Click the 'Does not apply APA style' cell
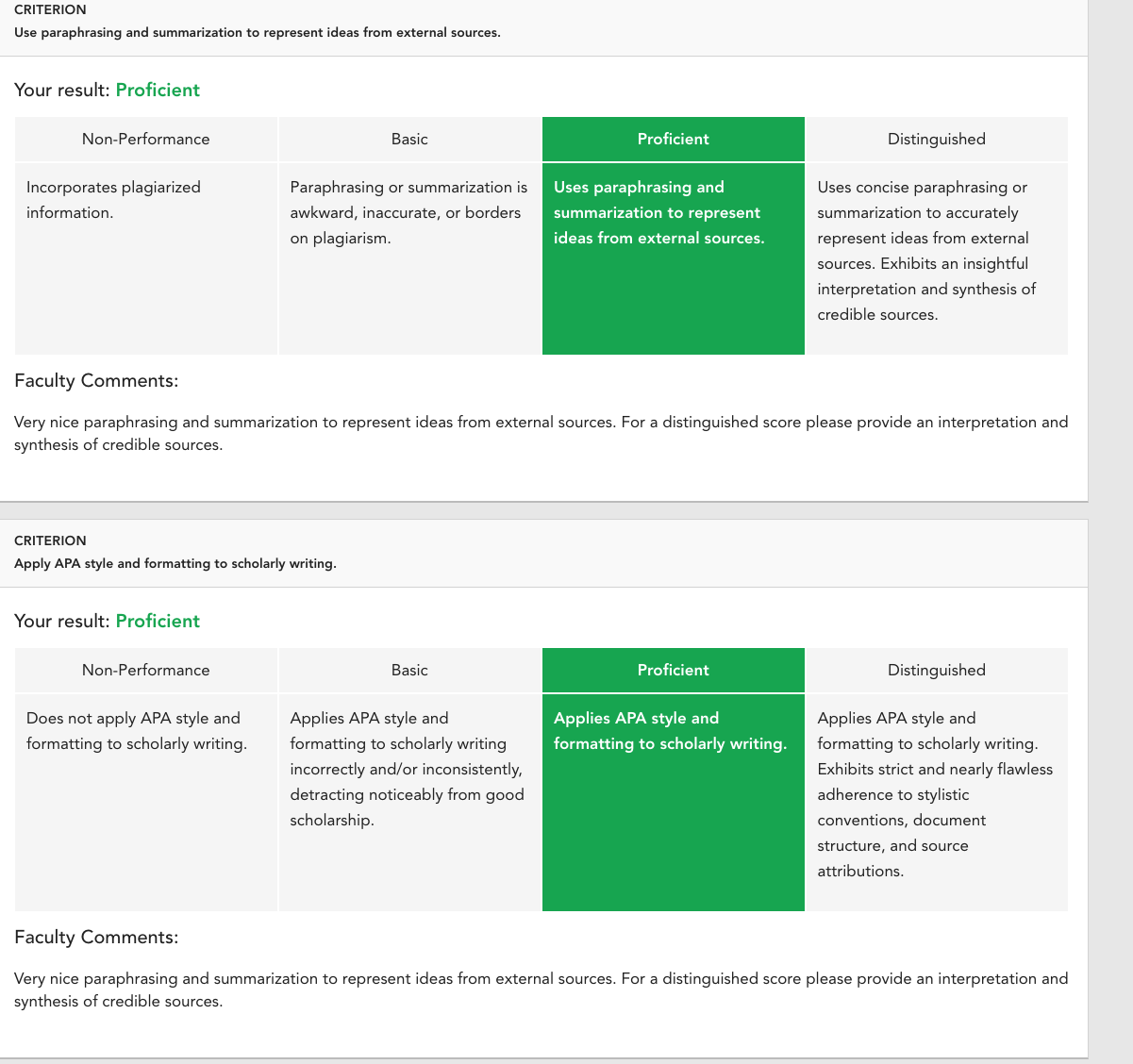Image resolution: width=1133 pixels, height=1064 pixels. (x=146, y=803)
